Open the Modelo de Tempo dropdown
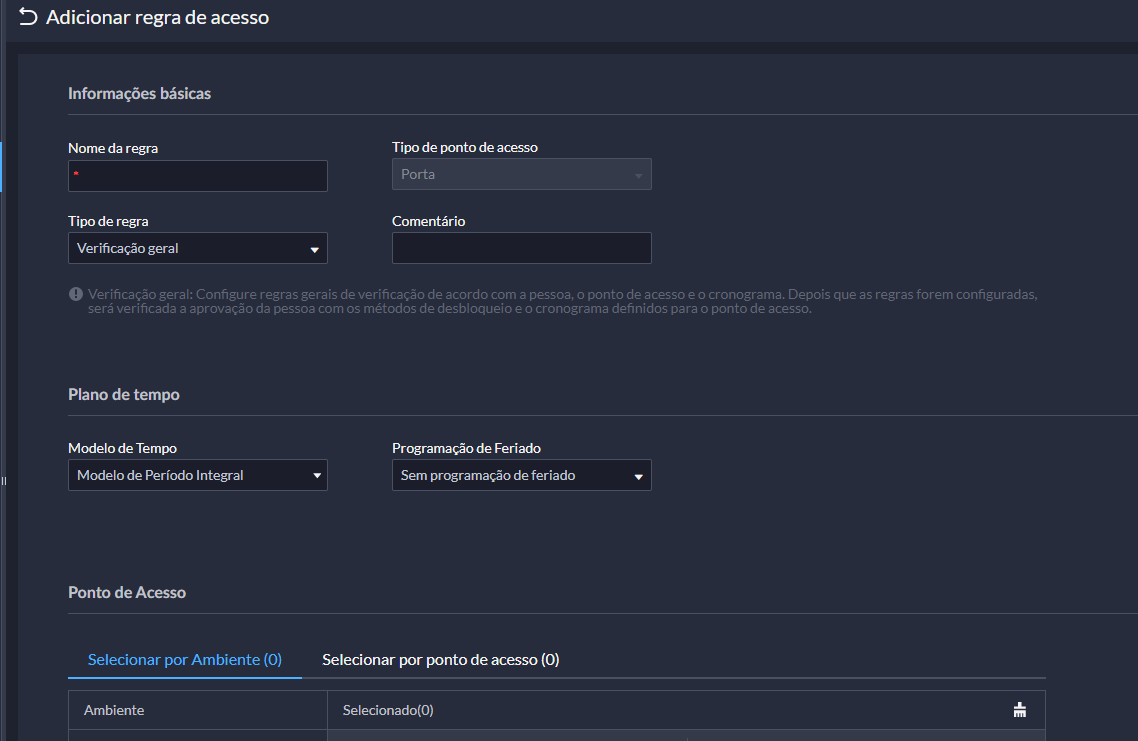 pos(197,475)
